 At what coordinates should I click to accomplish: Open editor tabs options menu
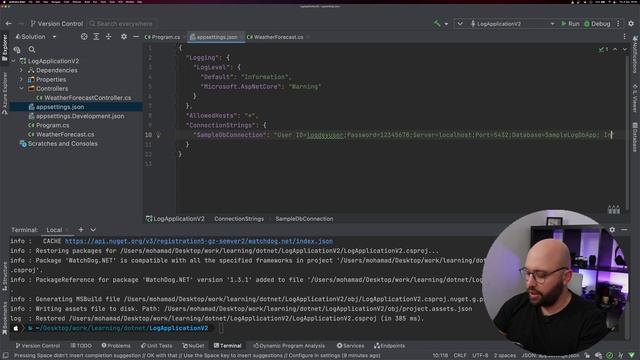[x=624, y=37]
